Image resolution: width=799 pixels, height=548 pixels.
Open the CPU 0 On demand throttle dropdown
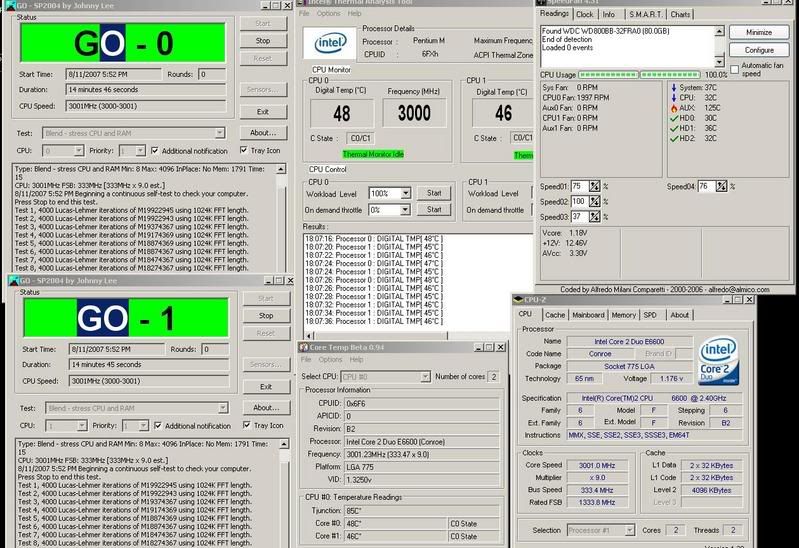pos(403,210)
